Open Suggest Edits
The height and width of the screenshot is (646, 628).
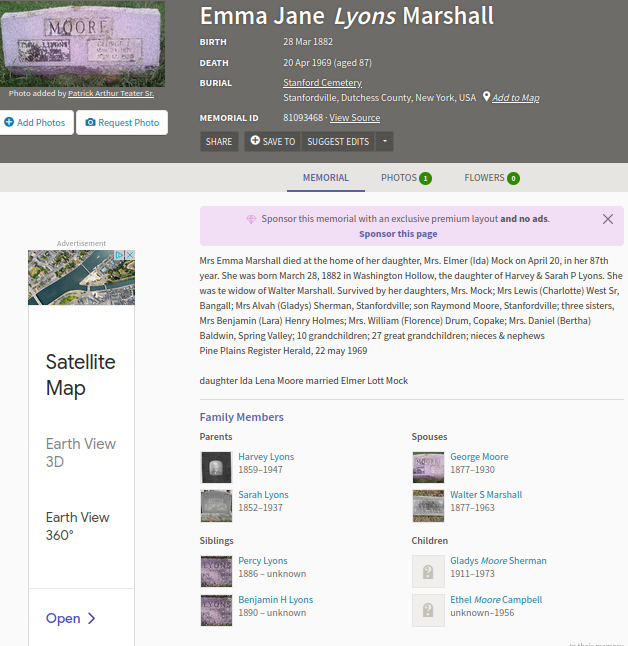[338, 141]
